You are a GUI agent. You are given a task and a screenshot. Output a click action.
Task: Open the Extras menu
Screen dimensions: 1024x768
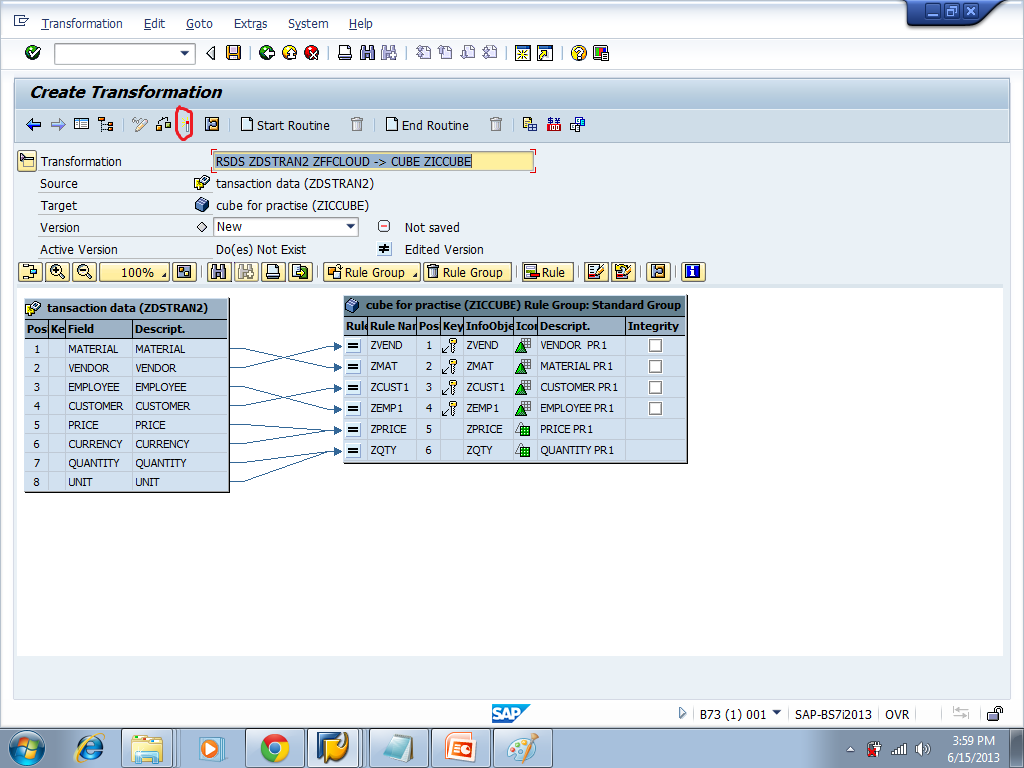click(x=249, y=23)
